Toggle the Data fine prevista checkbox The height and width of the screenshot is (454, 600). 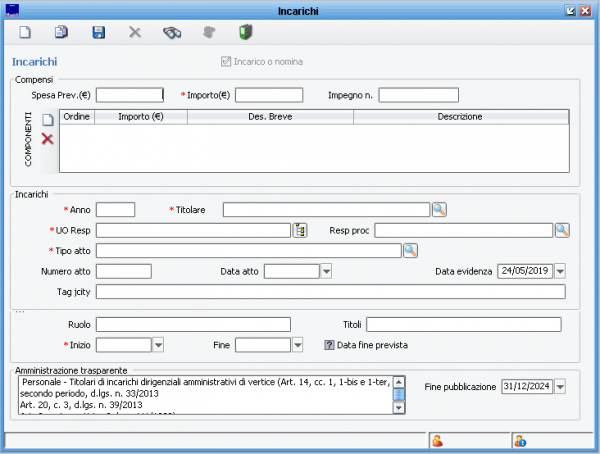pos(329,345)
